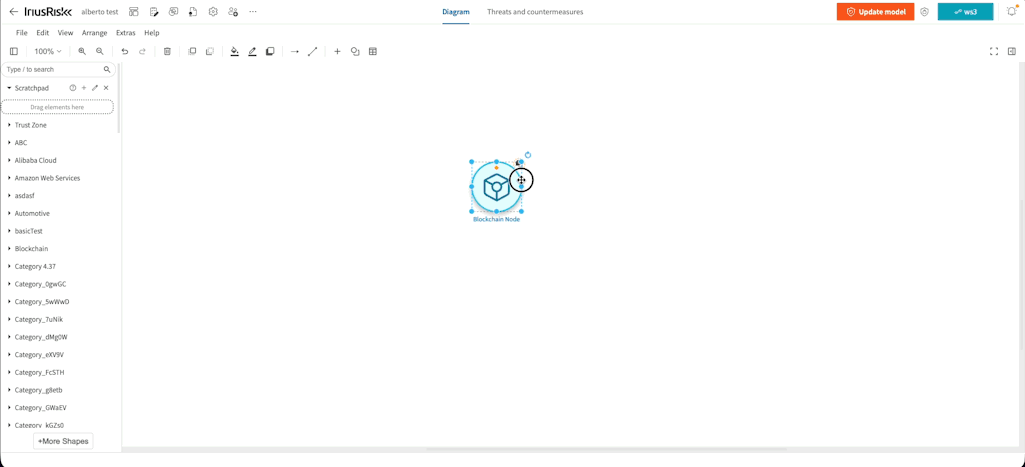Expand the basicTest category
This screenshot has width=1025, height=467.
click(x=29, y=231)
